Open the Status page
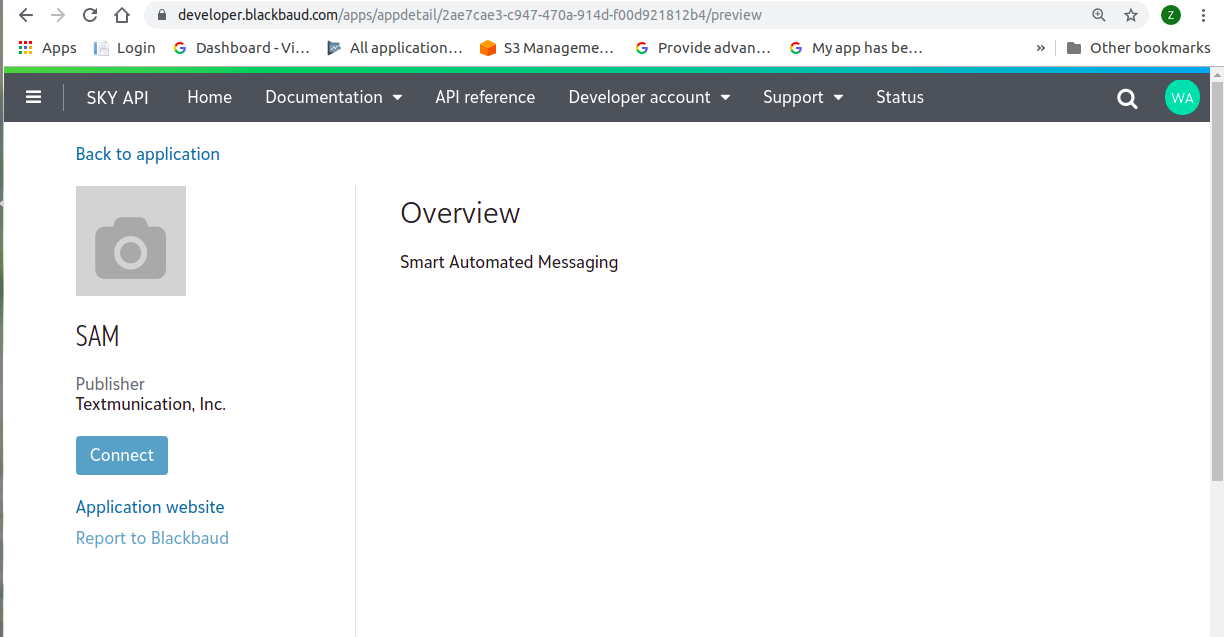This screenshot has width=1224, height=637. click(x=900, y=97)
